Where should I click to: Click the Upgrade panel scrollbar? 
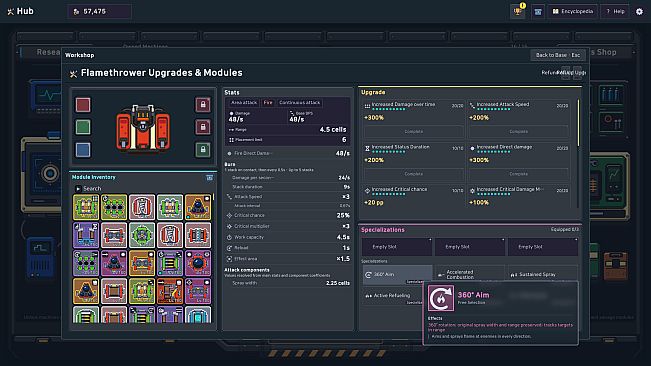pyautogui.click(x=578, y=122)
